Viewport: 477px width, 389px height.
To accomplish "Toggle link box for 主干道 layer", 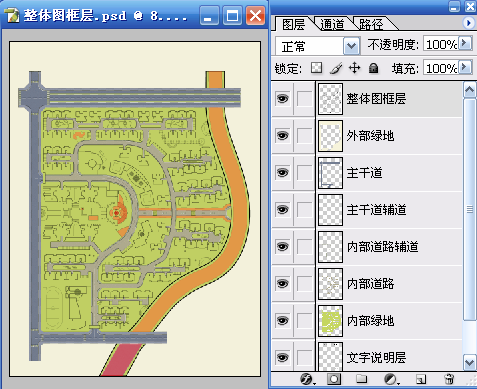I will [x=304, y=173].
